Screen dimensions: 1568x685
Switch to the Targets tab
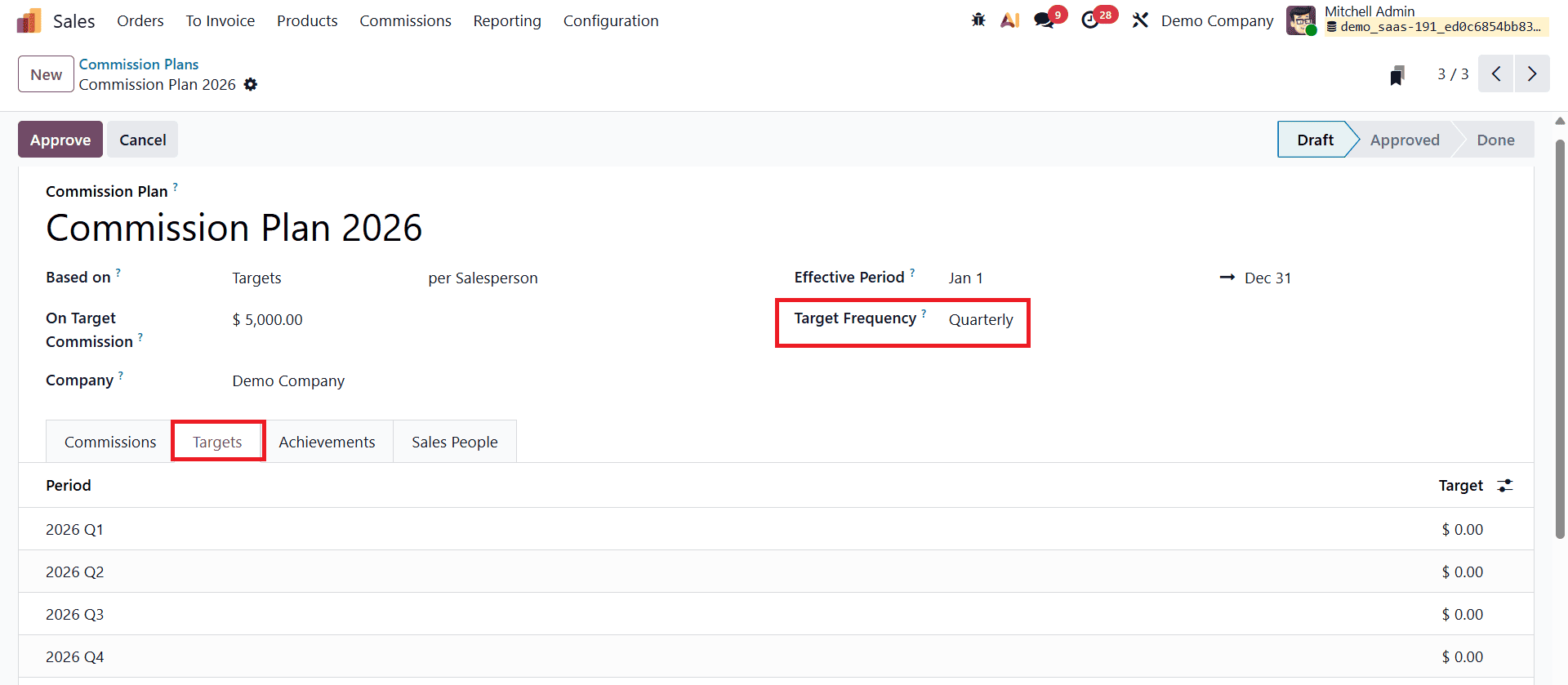(x=217, y=442)
